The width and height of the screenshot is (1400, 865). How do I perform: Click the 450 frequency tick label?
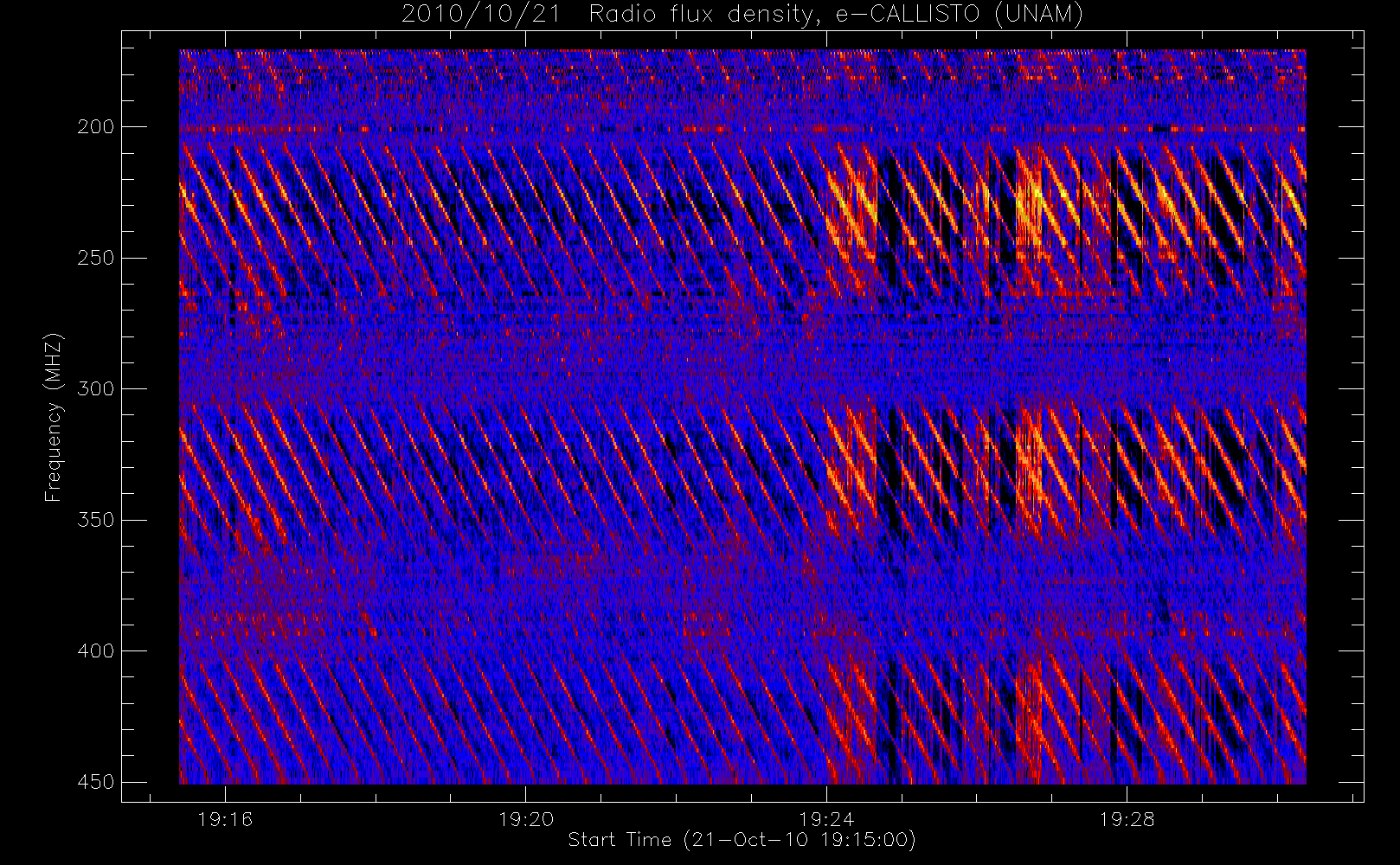pyautogui.click(x=95, y=782)
